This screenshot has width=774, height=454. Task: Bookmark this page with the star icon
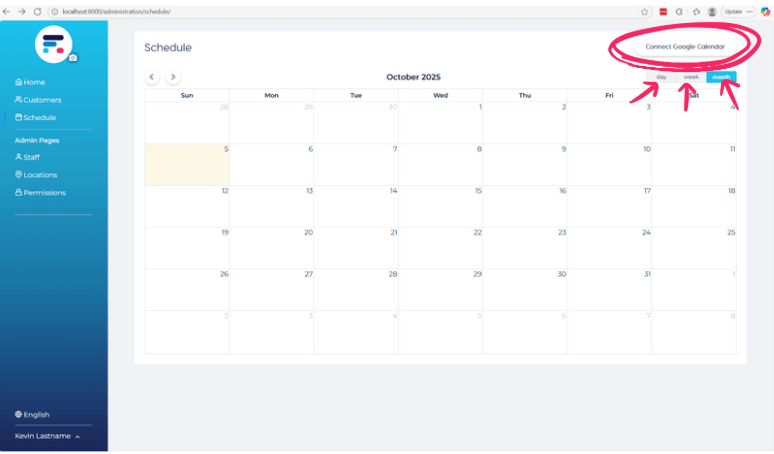pos(645,11)
